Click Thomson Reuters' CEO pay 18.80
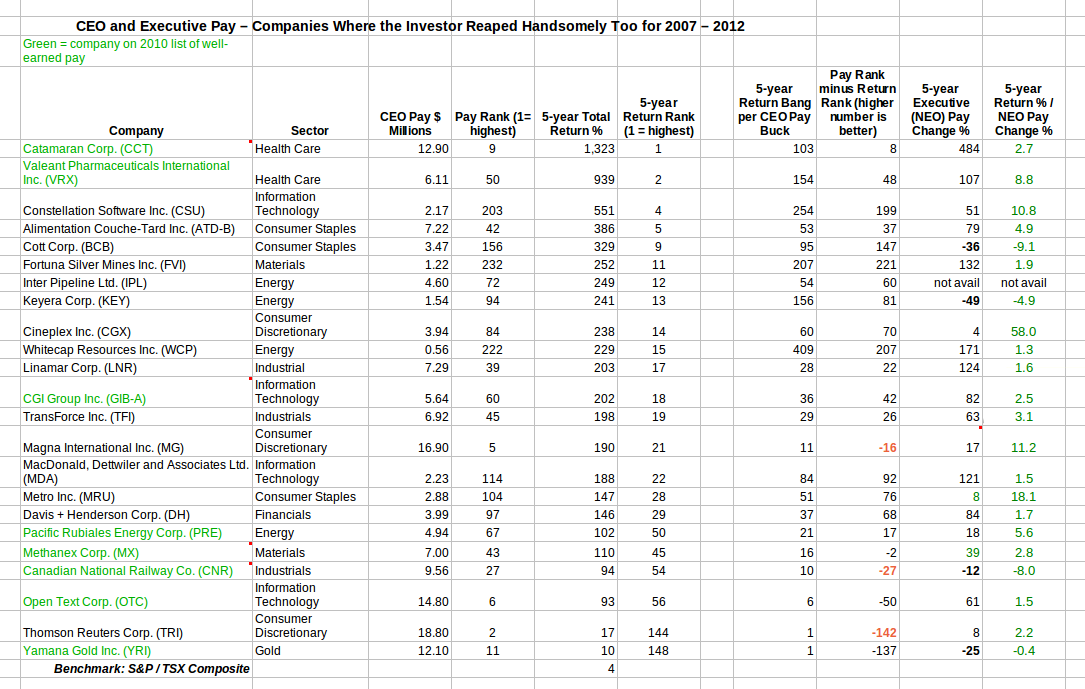This screenshot has width=1085, height=689. pos(433,633)
